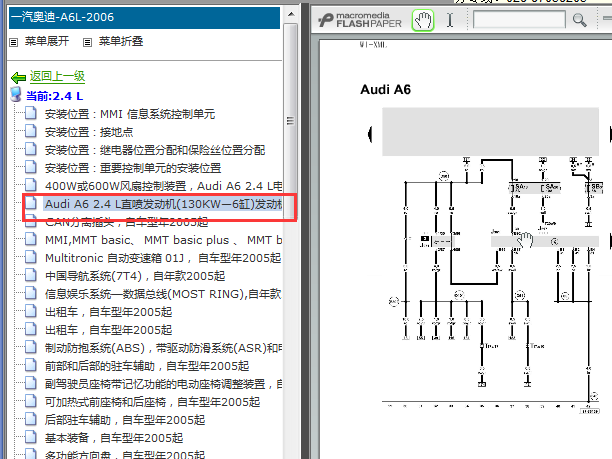Open 安装位置：继电器位置分配和保险丝位置分配
This screenshot has width=612, height=459.
point(155,150)
